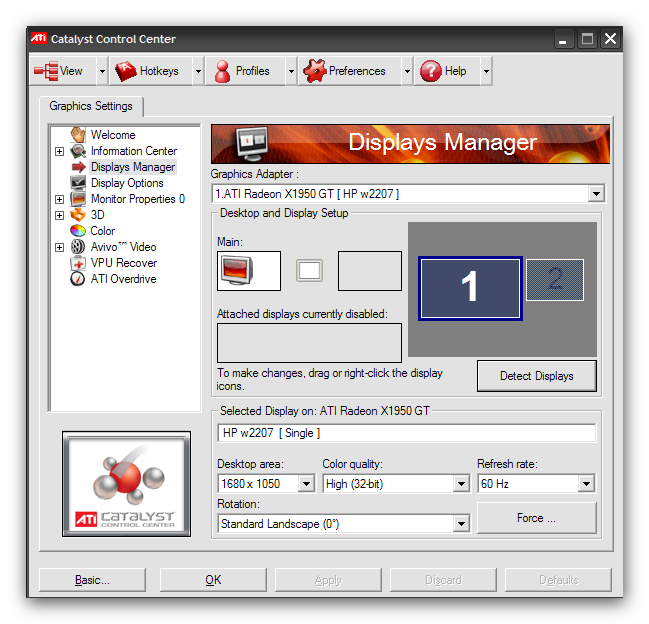Viewport: 649px width, 624px height.
Task: Open the Desktop area resolution dropdown
Action: [x=306, y=484]
